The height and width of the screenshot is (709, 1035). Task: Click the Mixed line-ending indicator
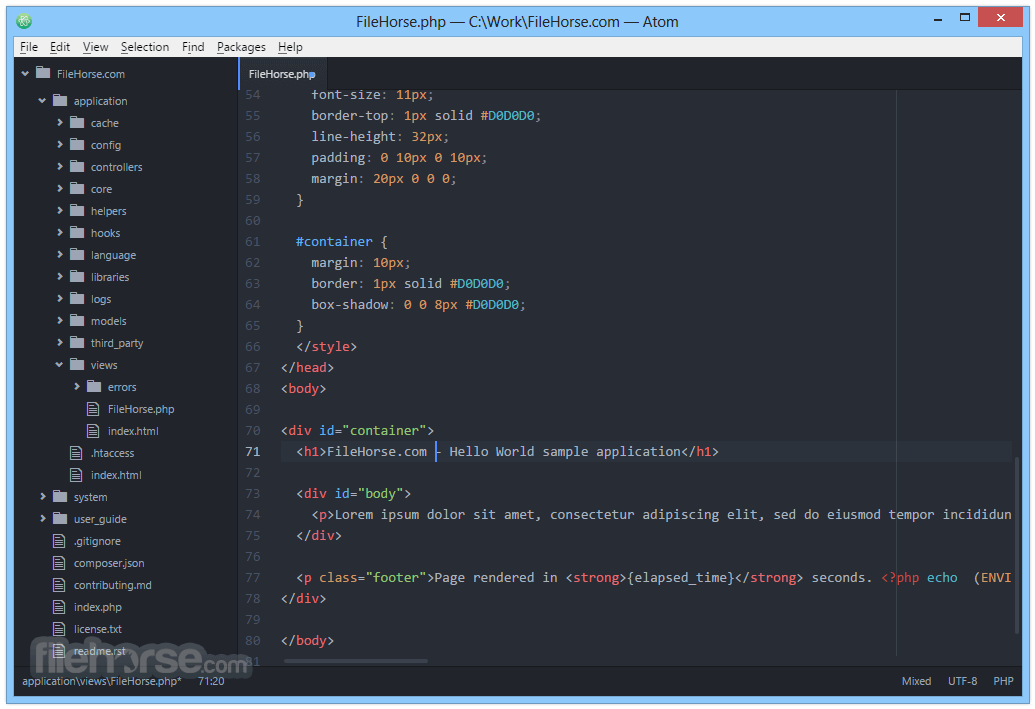coord(916,681)
